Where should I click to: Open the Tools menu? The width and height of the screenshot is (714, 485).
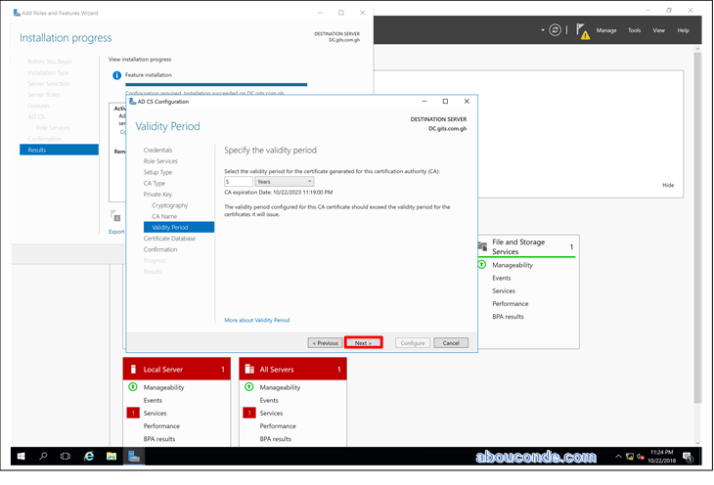point(634,30)
